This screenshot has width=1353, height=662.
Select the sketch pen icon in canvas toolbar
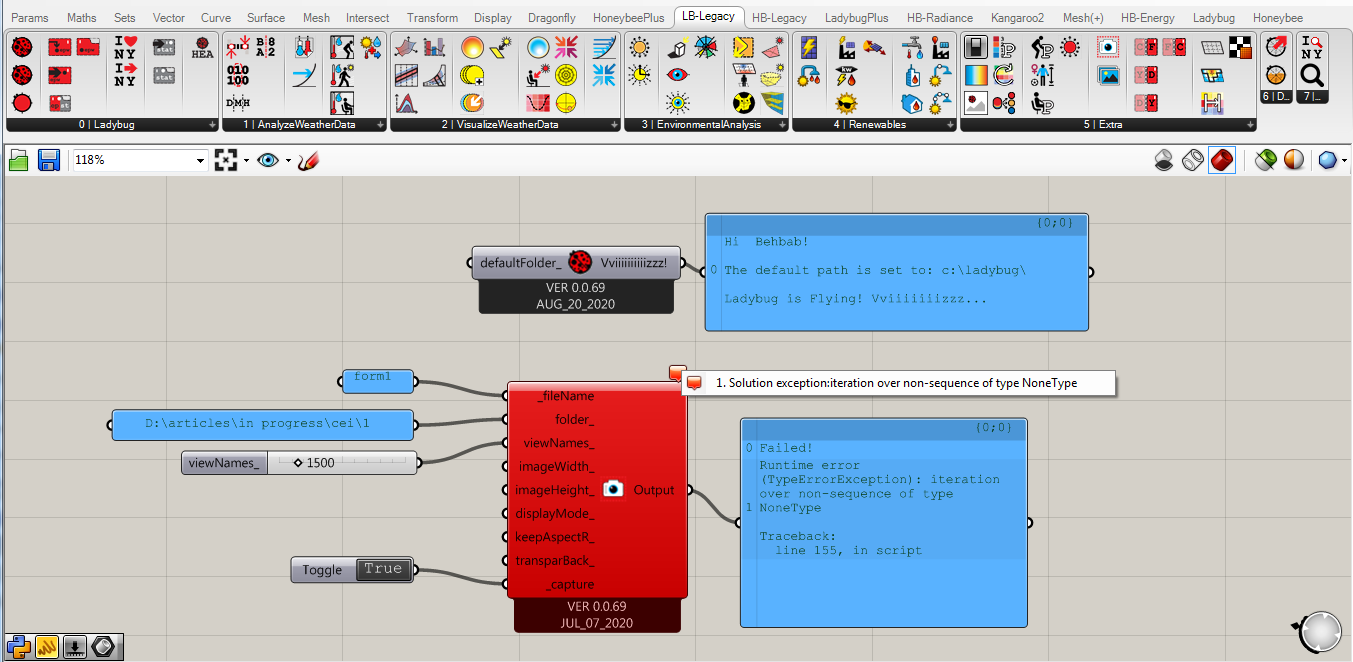pos(309,160)
